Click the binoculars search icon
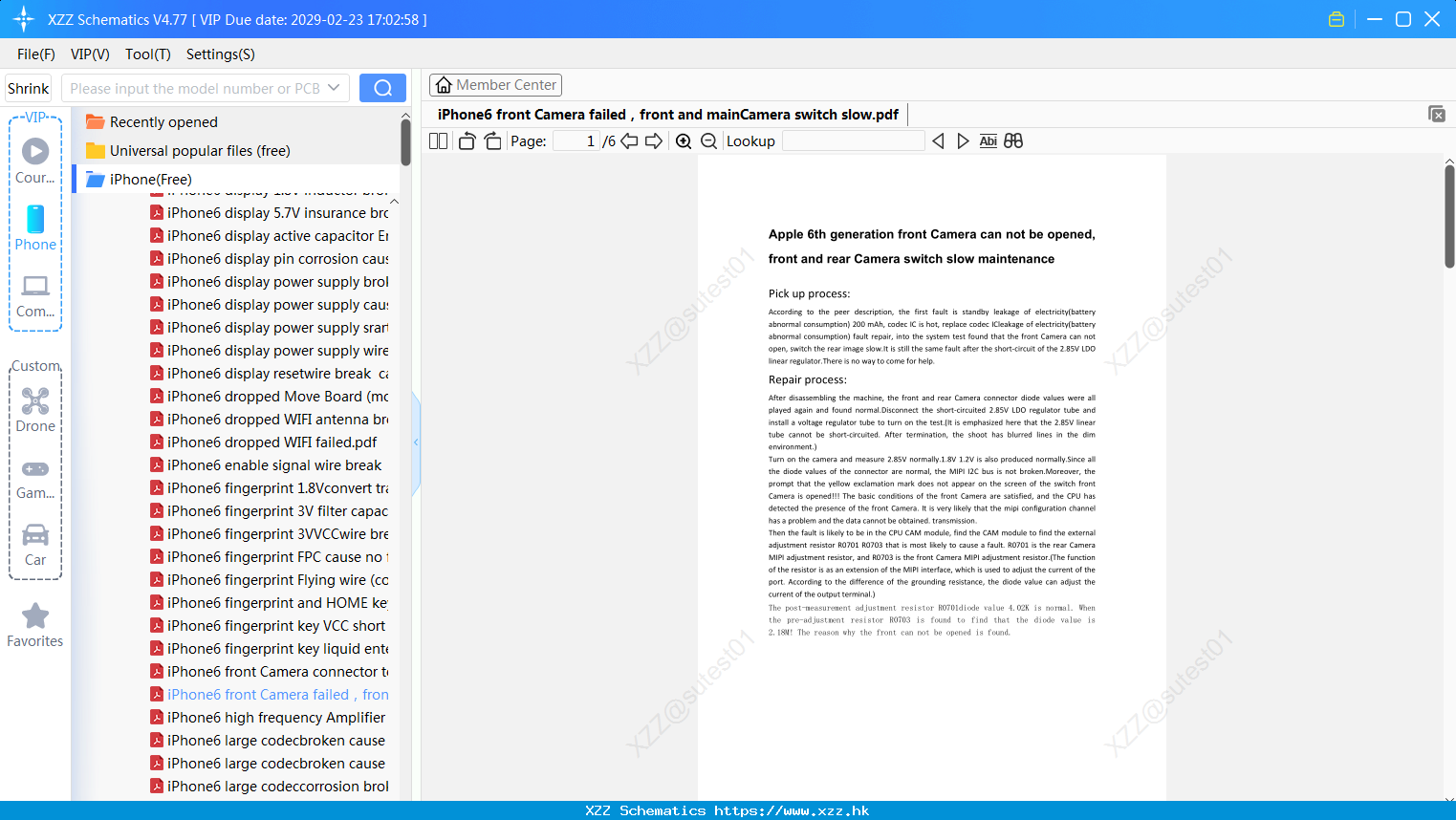This screenshot has height=820, width=1456. [x=1013, y=141]
